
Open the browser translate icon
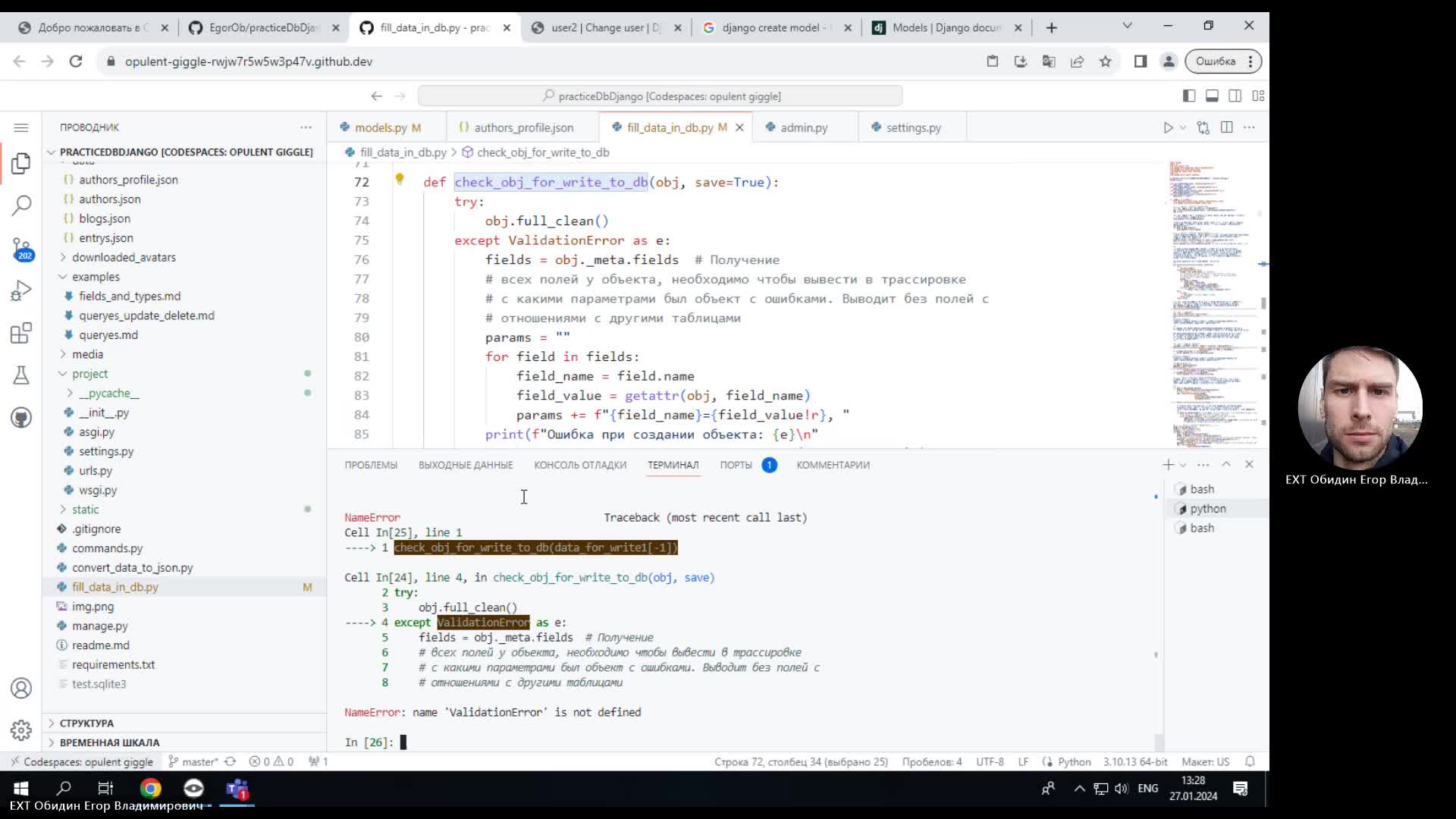pyautogui.click(x=1049, y=61)
